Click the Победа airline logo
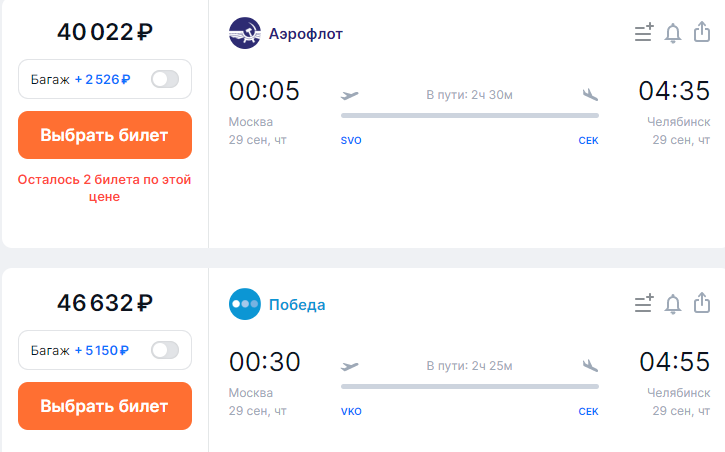This screenshot has height=452, width=725. coord(245,304)
